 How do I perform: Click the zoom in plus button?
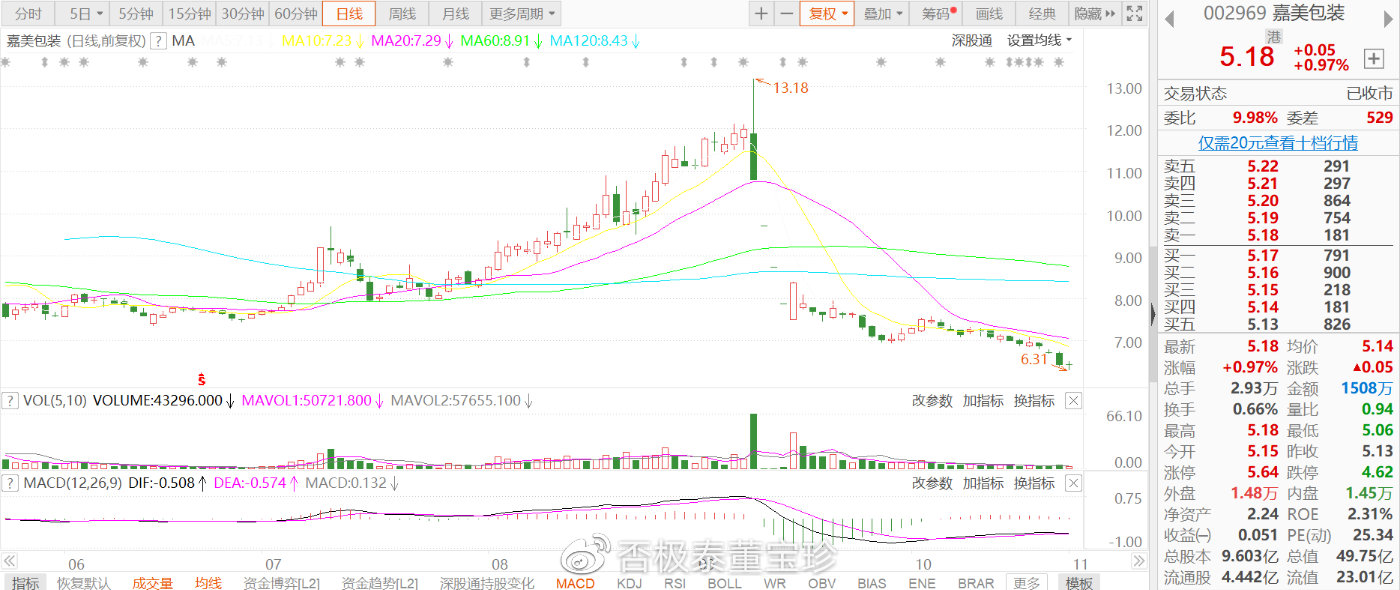coord(761,14)
